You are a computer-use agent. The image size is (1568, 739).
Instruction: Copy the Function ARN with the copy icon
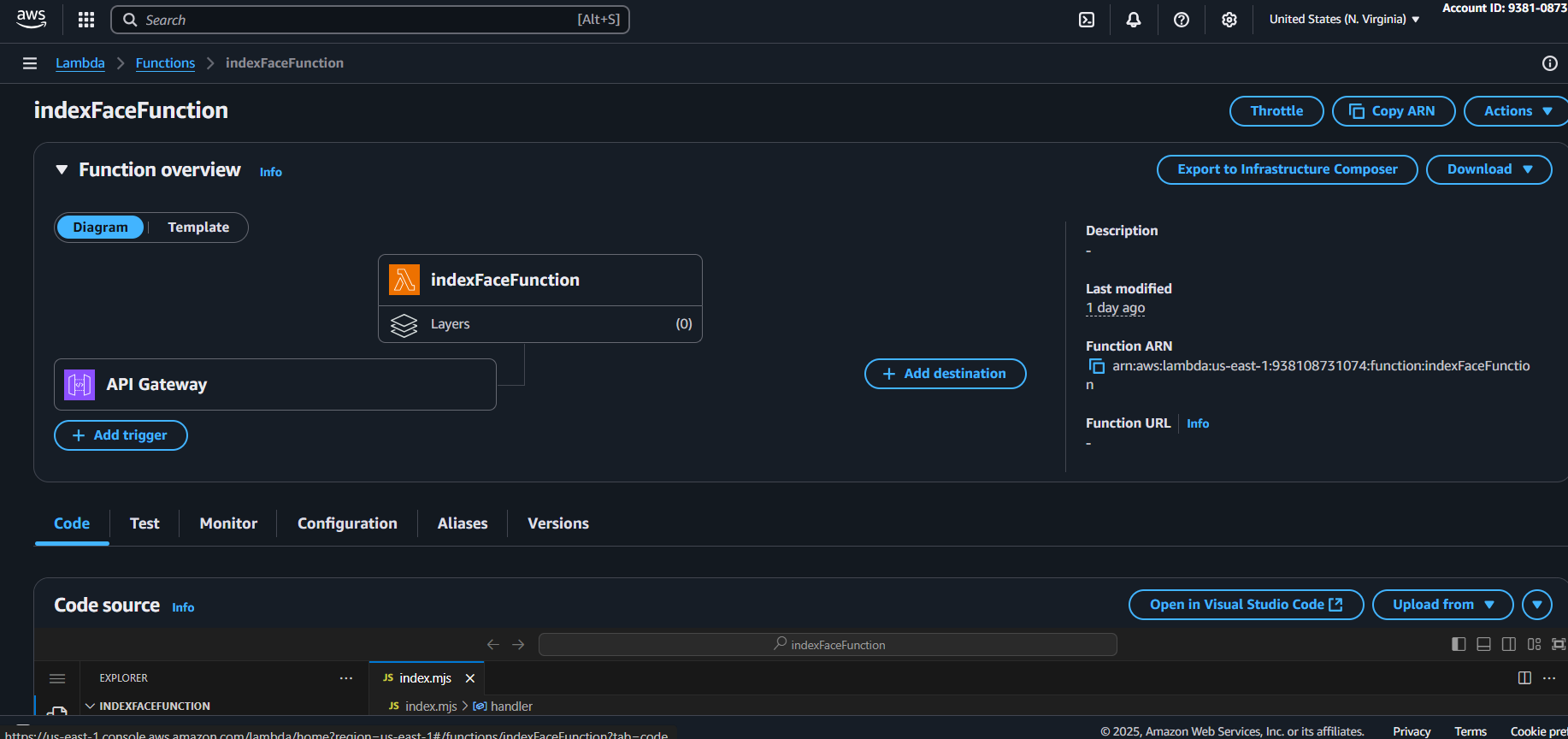(1096, 366)
